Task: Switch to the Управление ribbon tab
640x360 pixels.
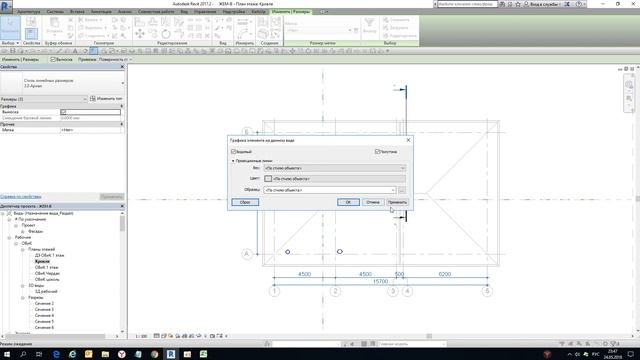Action: click(205, 12)
